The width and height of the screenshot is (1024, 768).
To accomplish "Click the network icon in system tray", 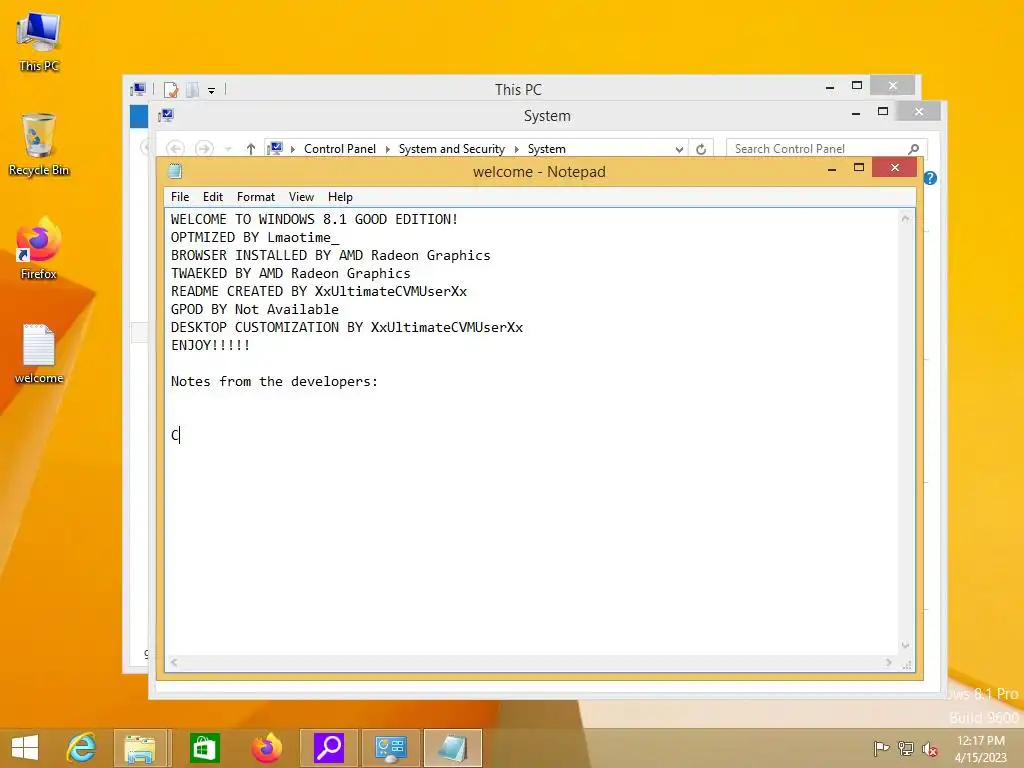I will [x=906, y=748].
